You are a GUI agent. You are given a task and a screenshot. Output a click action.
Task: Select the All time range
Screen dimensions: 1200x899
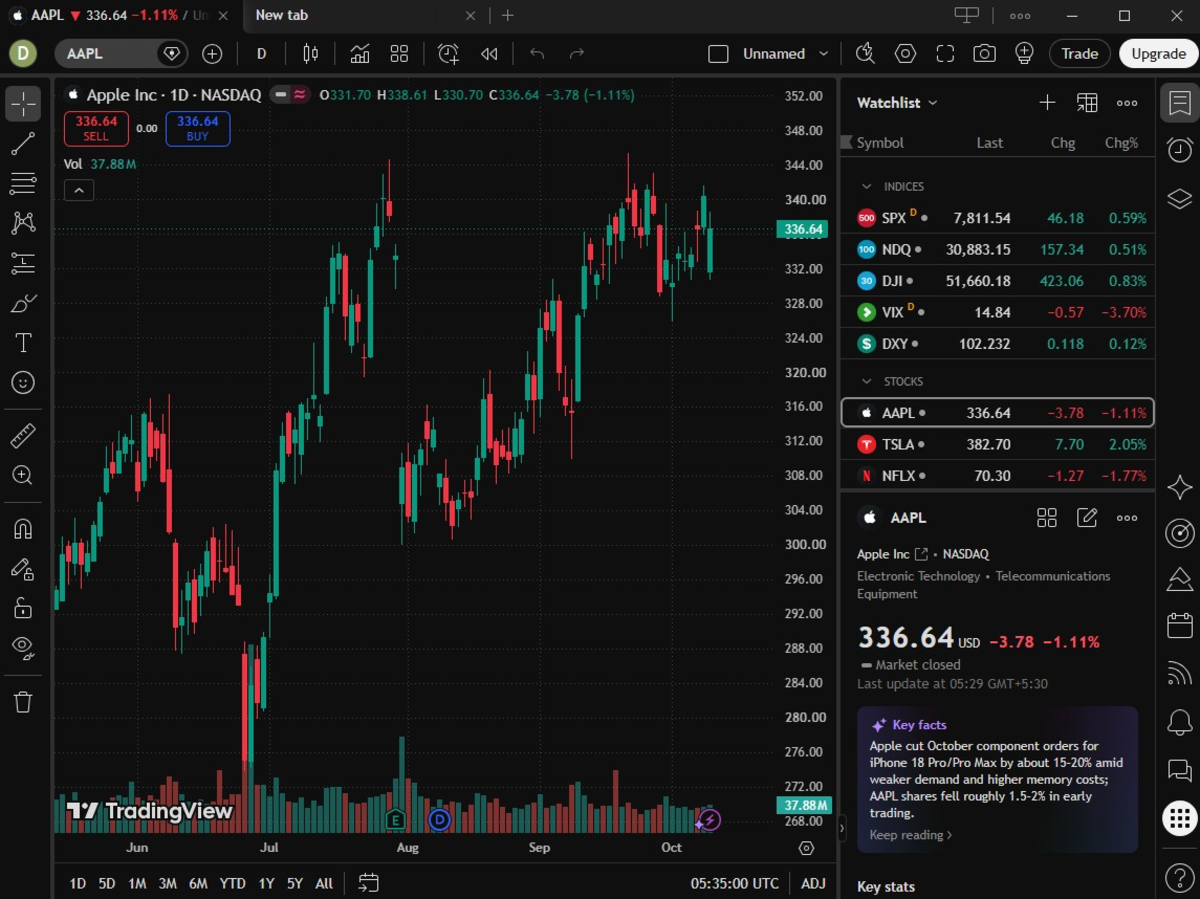(324, 883)
